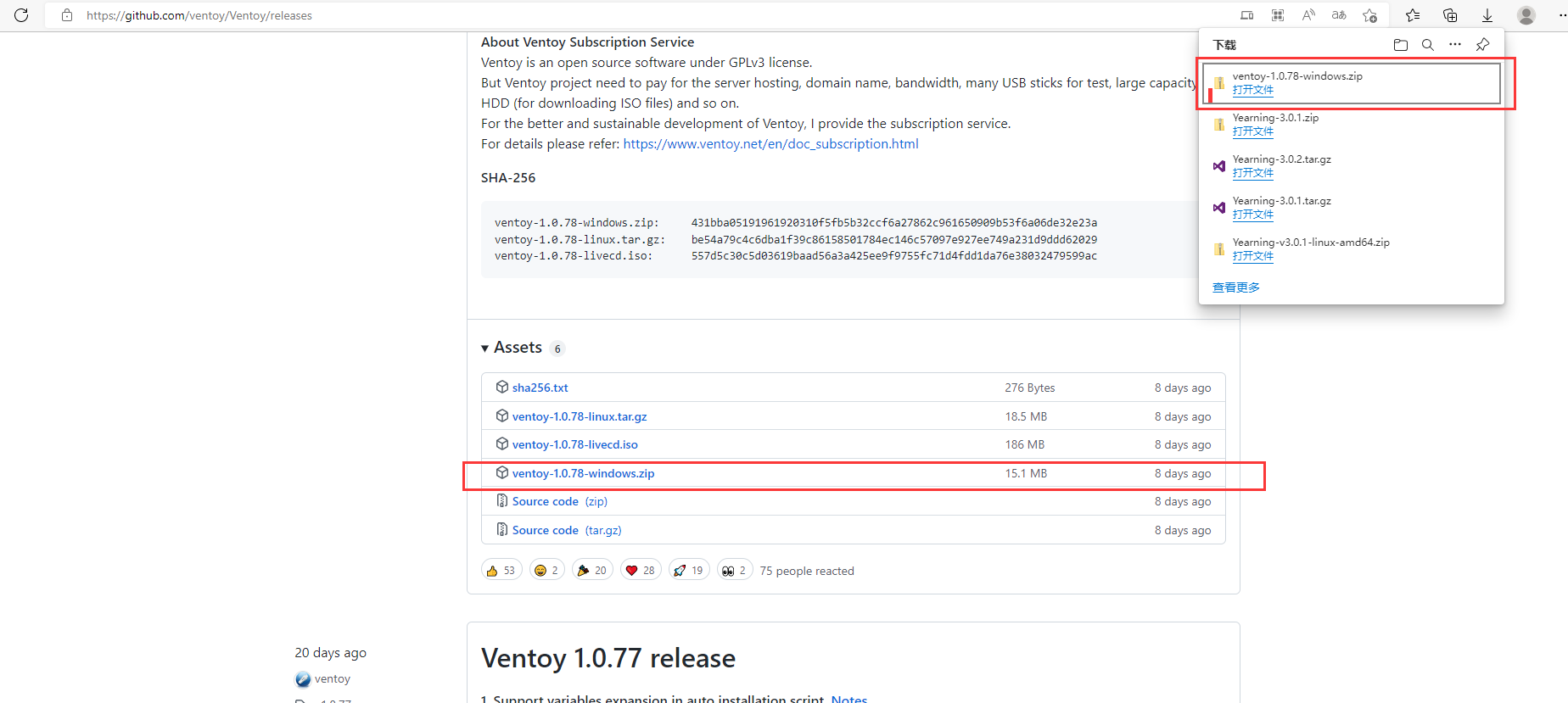This screenshot has width=1568, height=703.
Task: Reload the page with the refresh icon
Action: point(21,15)
